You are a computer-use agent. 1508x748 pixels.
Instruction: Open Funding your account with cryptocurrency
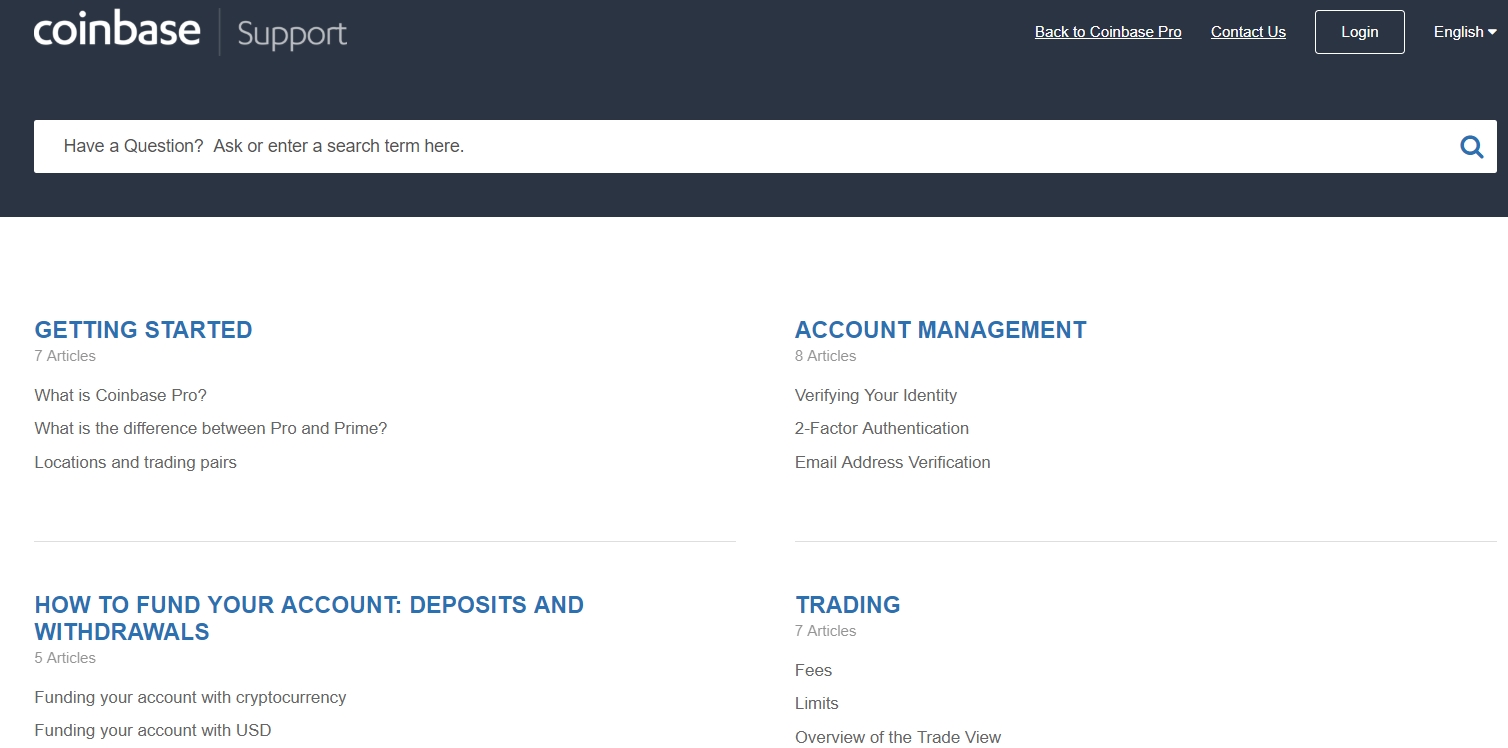pyautogui.click(x=190, y=697)
